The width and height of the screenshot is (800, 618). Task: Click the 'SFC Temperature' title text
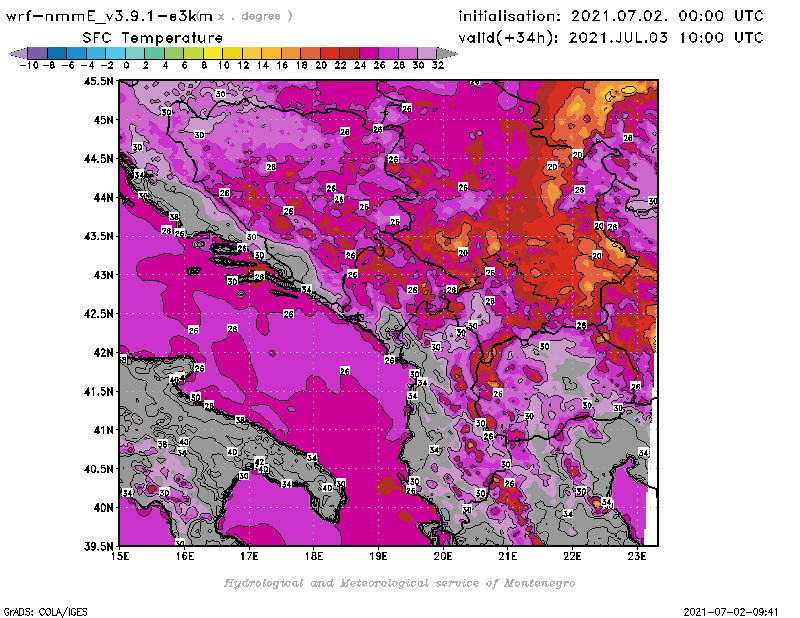[x=153, y=38]
